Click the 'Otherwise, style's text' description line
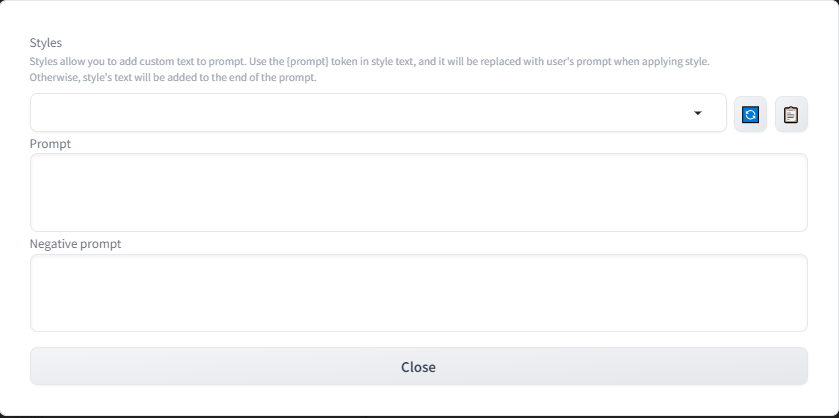This screenshot has width=839, height=418. tap(173, 78)
